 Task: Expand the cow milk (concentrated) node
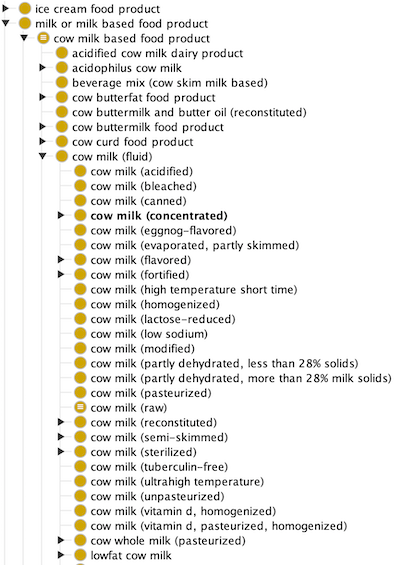point(61,215)
